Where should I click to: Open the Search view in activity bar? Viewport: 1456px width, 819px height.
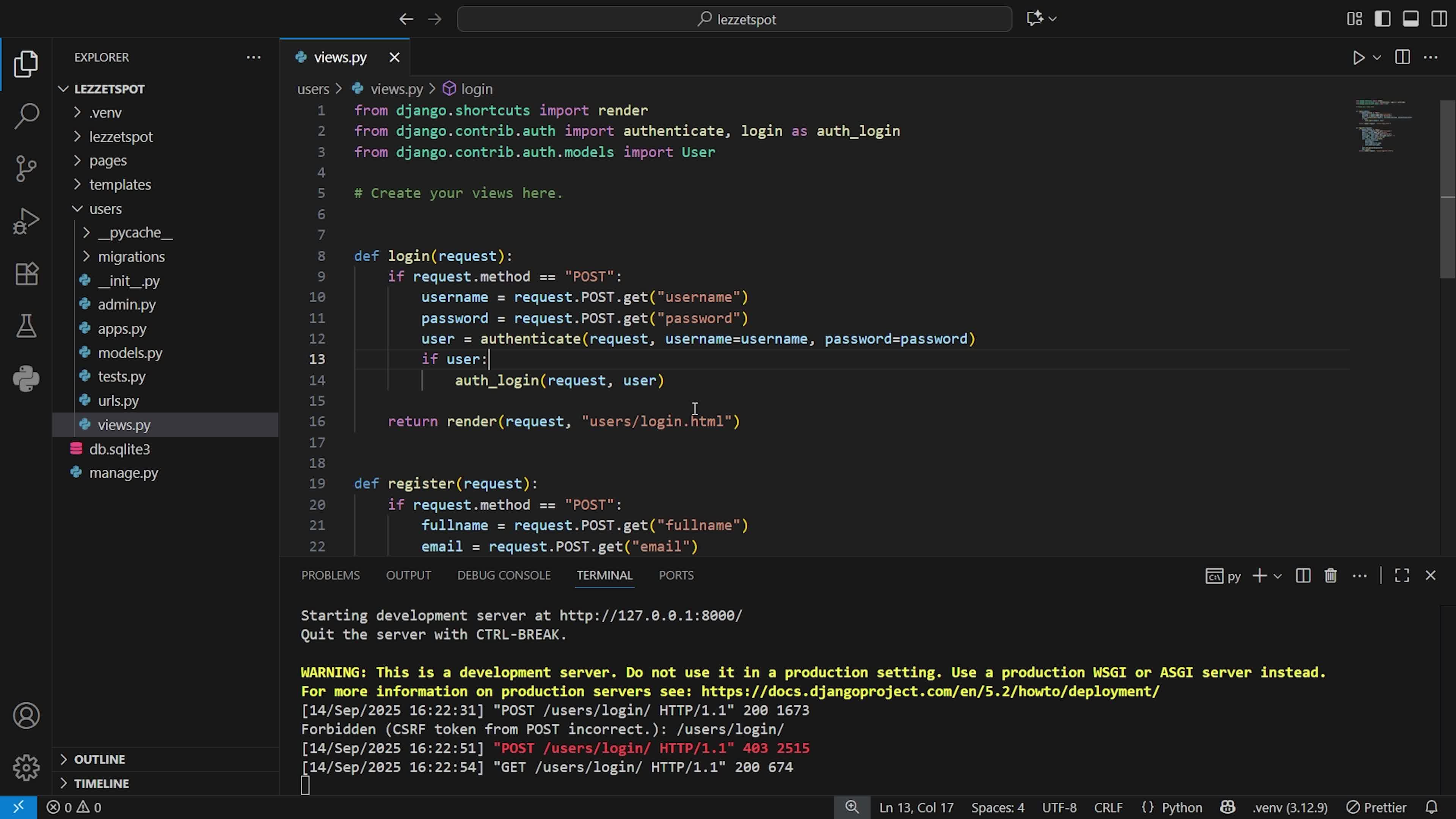click(26, 116)
